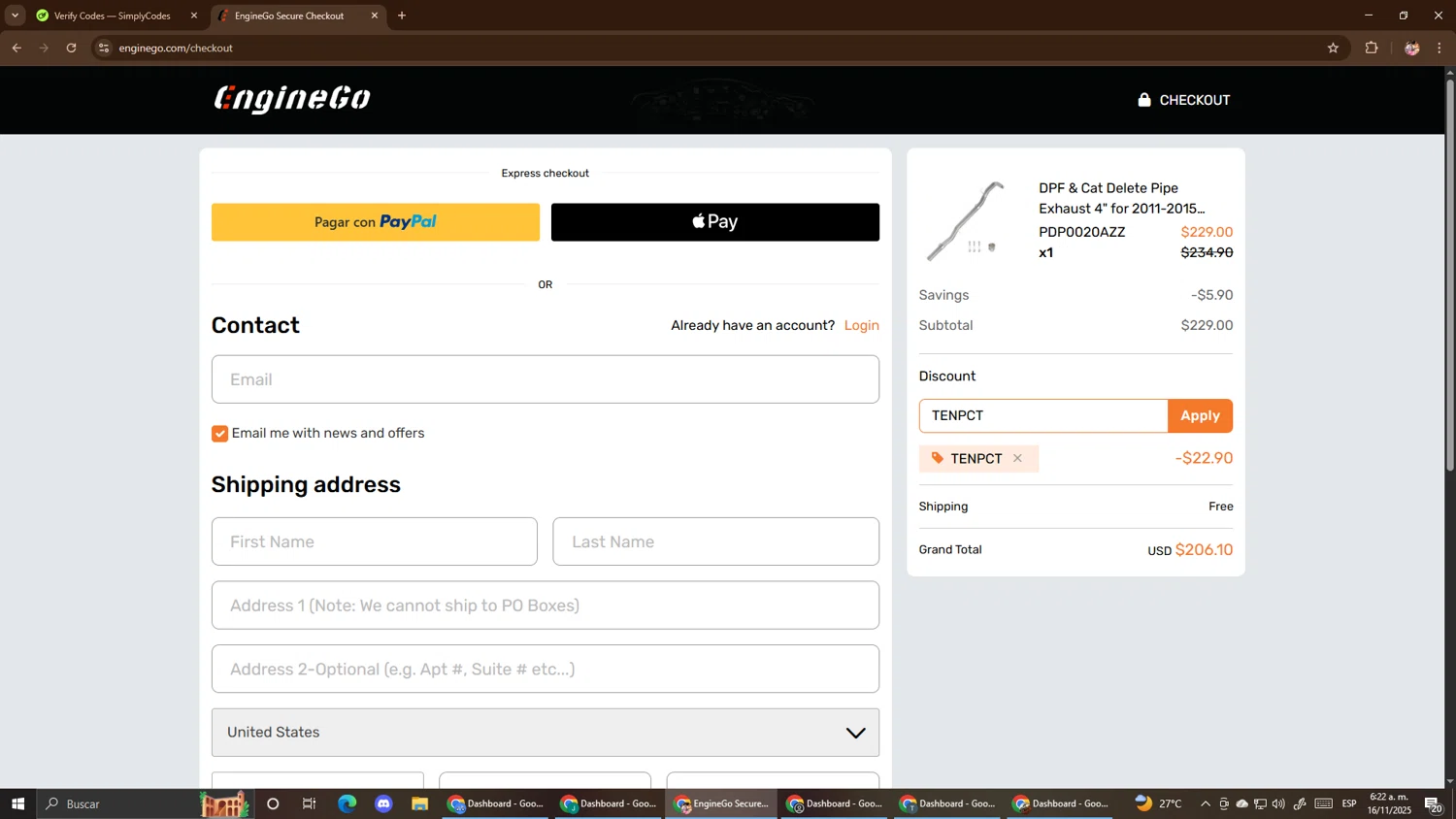Remove the applied TENPCT coupon
Viewport: 1456px width, 819px height.
[1017, 458]
